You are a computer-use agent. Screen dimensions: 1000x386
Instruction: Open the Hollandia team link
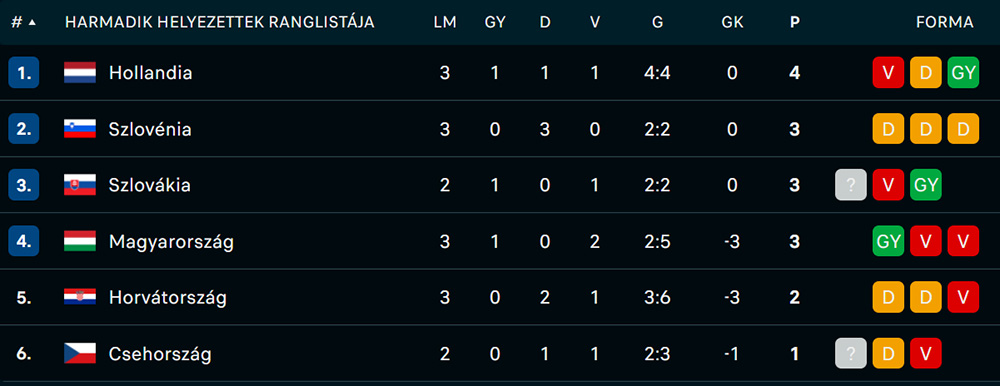(151, 73)
